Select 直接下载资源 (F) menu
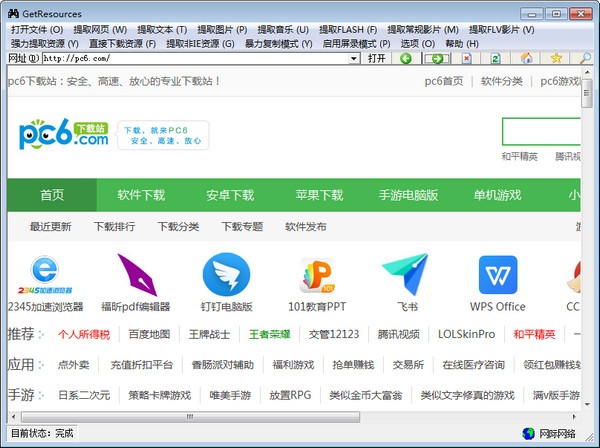This screenshot has height=448, width=600. [x=122, y=44]
